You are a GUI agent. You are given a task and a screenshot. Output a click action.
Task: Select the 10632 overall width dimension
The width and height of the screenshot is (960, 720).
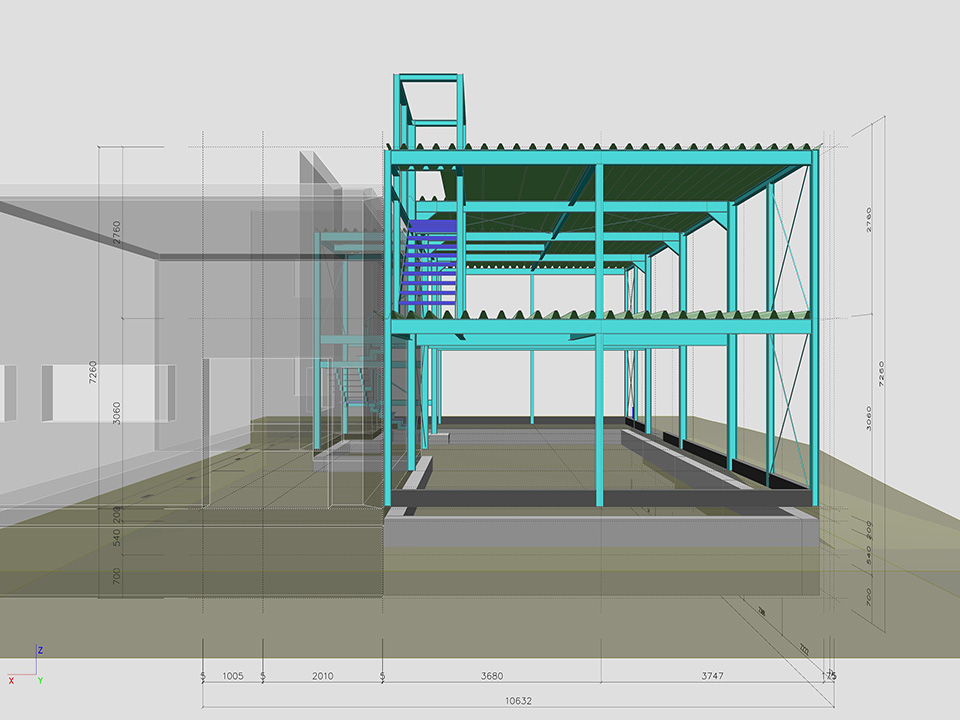click(x=517, y=700)
